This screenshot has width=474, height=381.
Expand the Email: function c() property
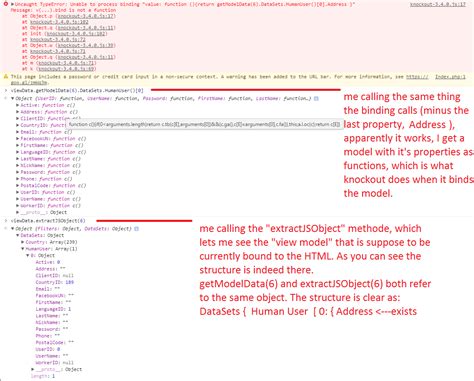[18, 132]
